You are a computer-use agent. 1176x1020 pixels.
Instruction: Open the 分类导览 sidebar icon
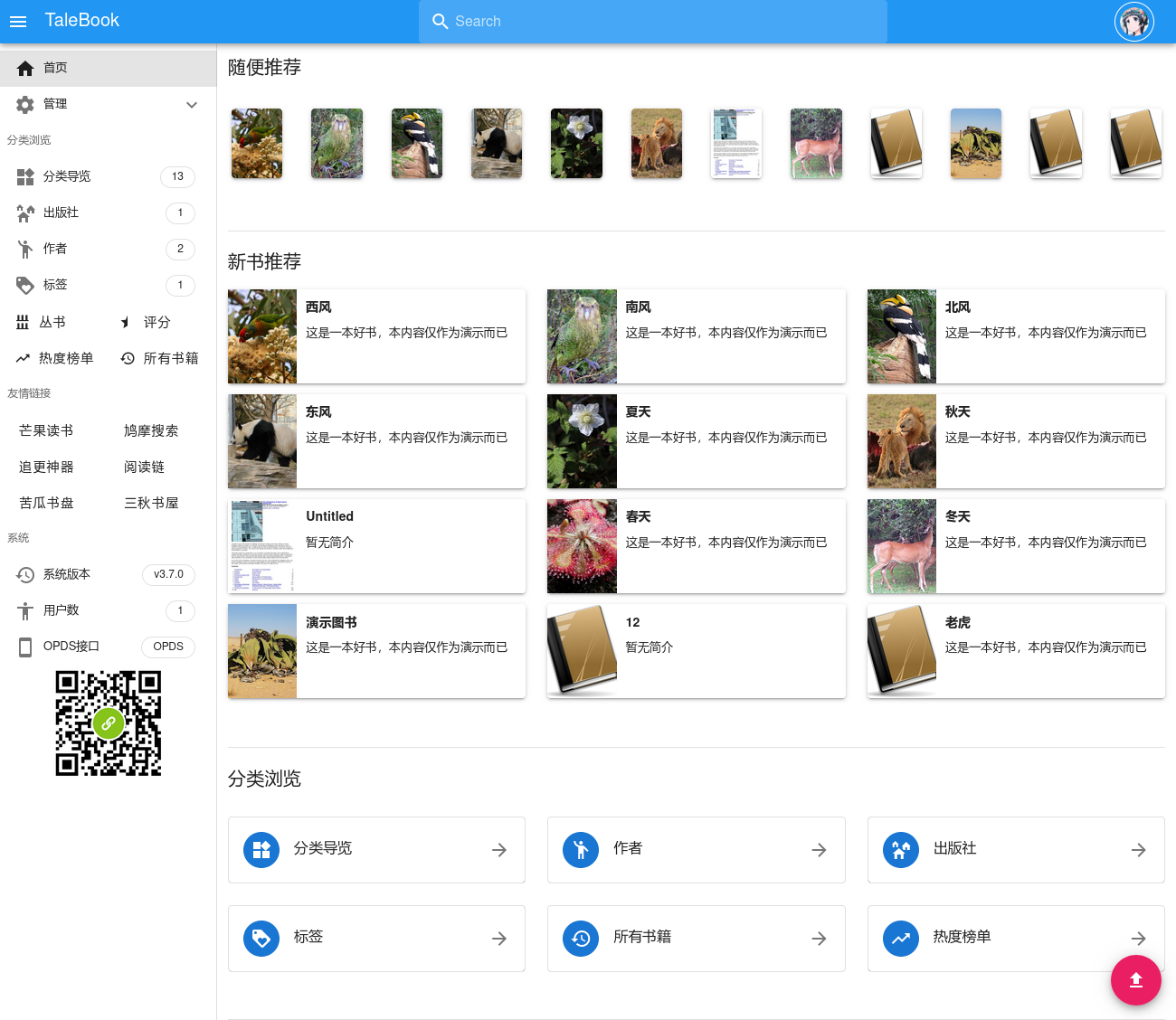[x=24, y=176]
